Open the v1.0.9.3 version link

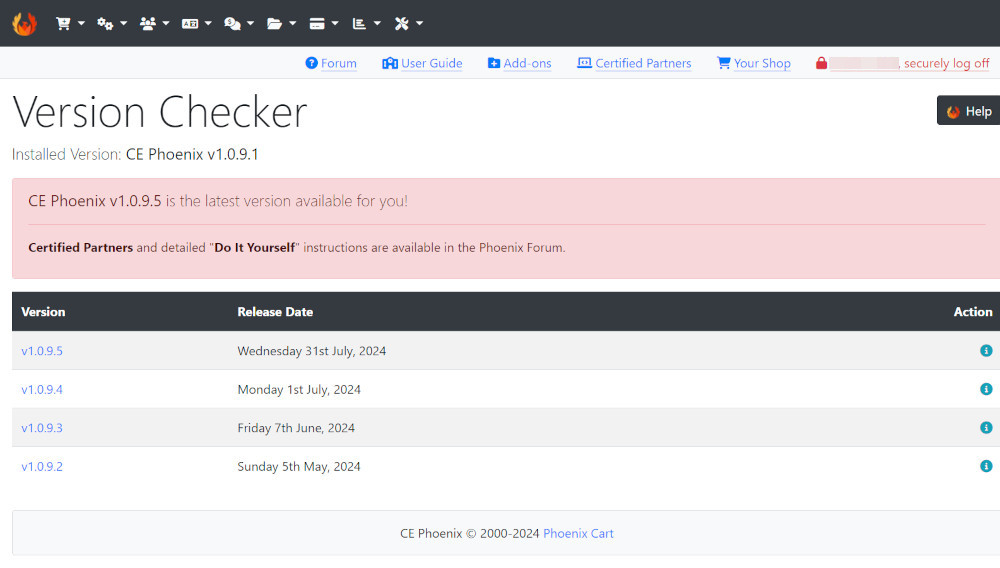(42, 428)
